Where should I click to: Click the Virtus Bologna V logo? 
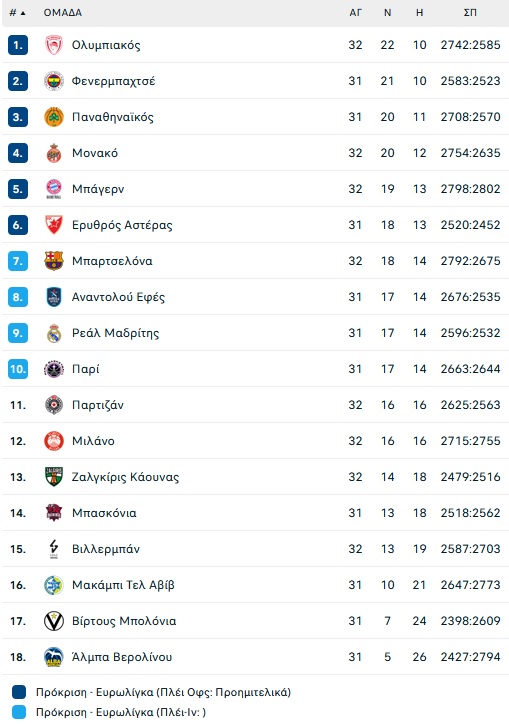54,621
